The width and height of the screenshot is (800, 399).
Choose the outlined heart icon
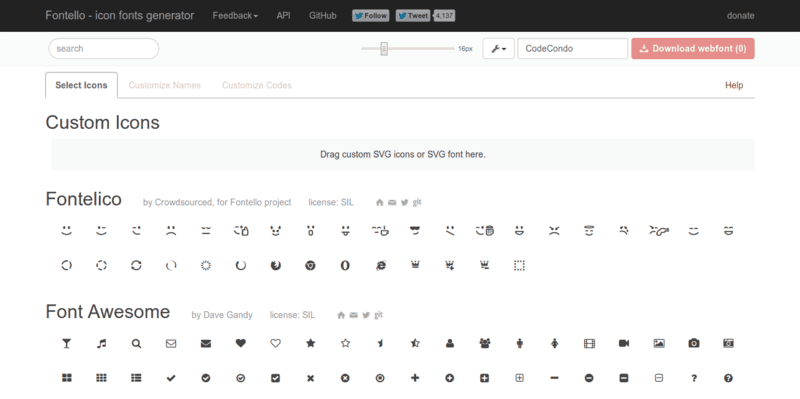[x=276, y=343]
